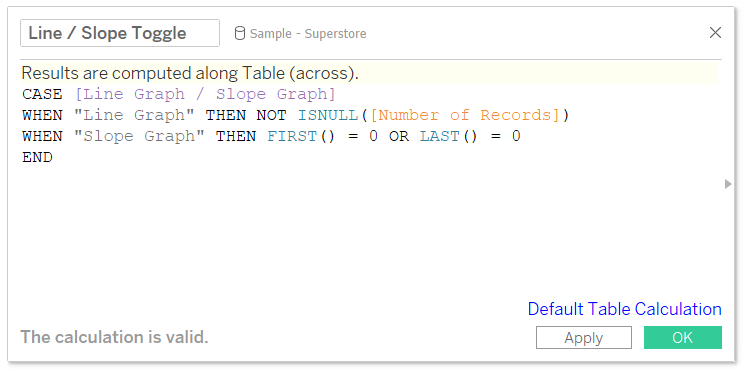
Task: Click the database icon beside Sample - Superstore
Action: [240, 33]
